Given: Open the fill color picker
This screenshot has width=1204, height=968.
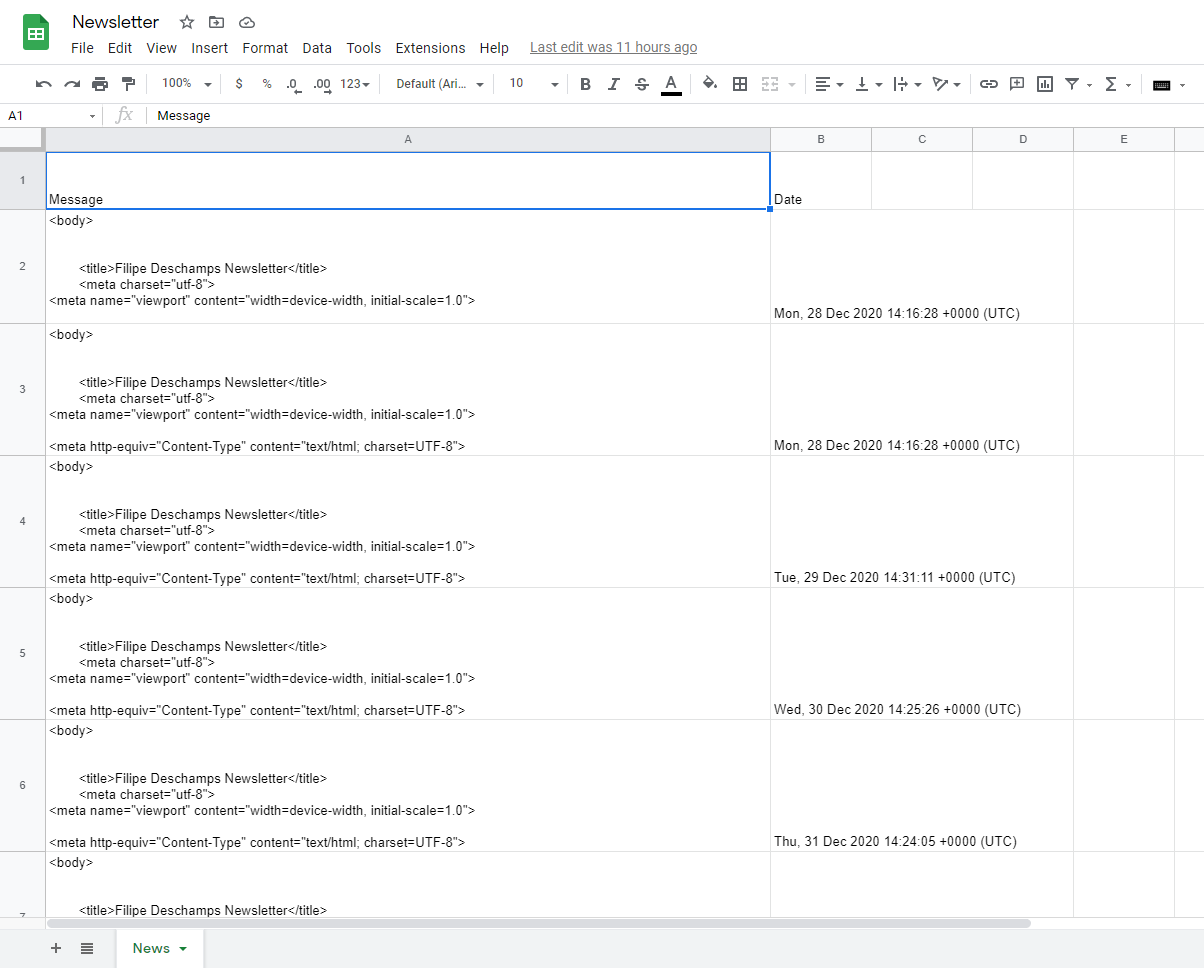Looking at the screenshot, I should tap(710, 84).
